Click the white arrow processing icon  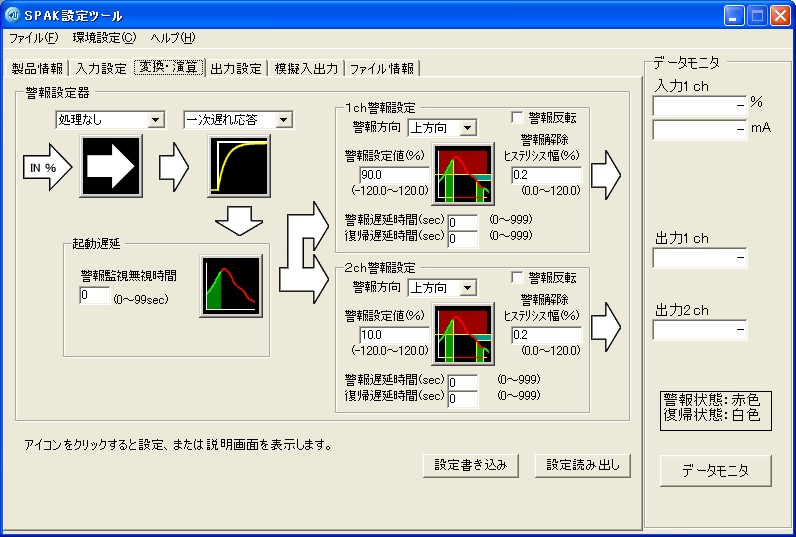click(112, 167)
